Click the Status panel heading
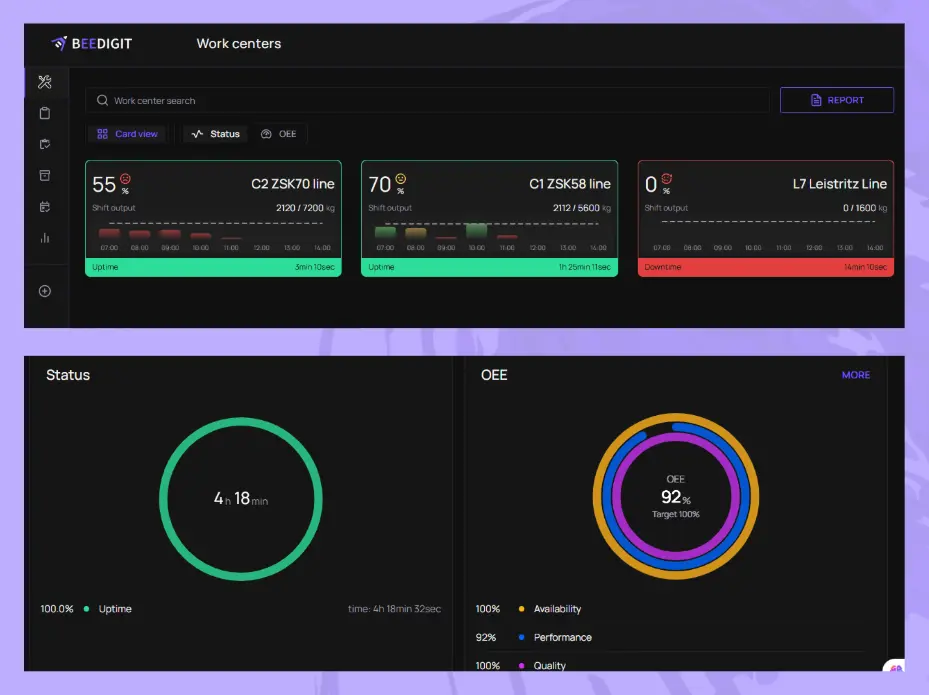 coord(68,375)
